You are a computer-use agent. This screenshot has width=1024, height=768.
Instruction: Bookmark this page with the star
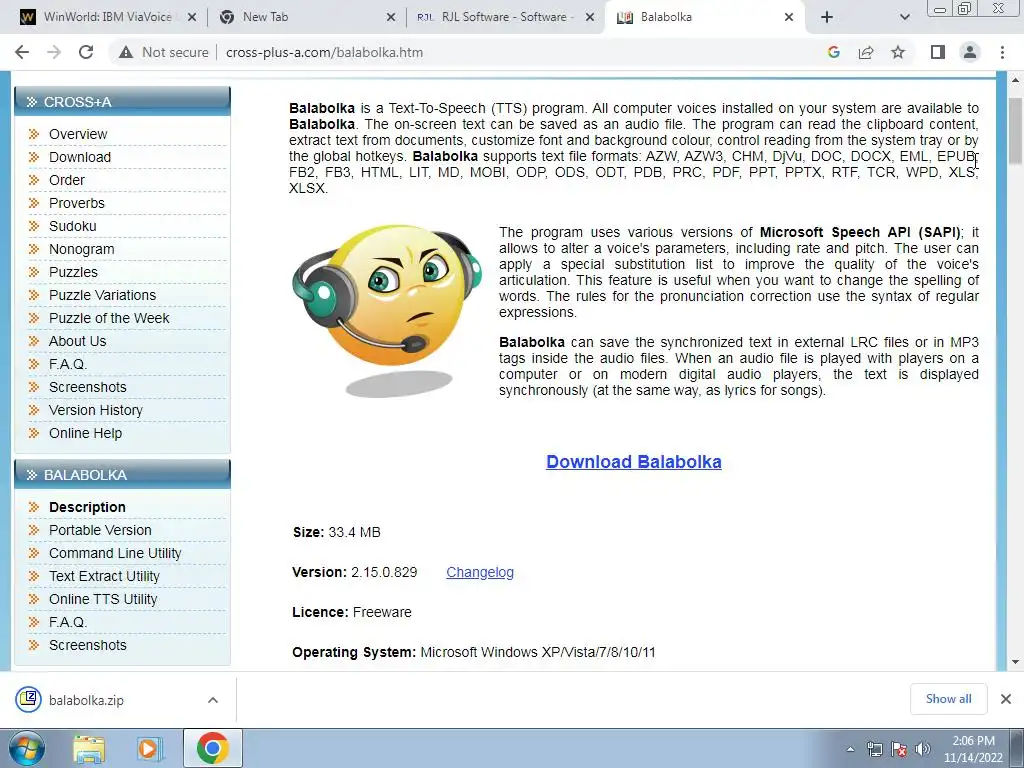[898, 52]
